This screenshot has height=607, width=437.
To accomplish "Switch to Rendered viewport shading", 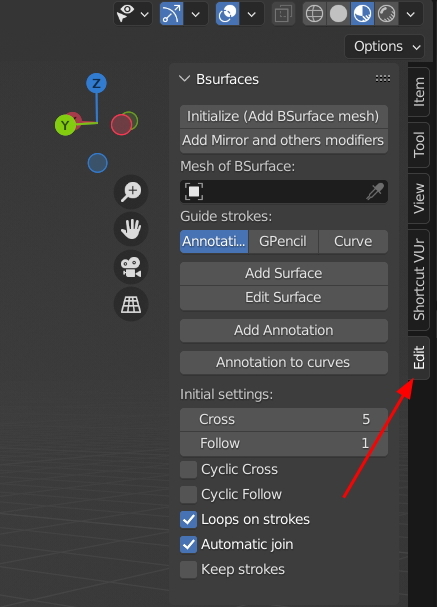I will pos(386,14).
